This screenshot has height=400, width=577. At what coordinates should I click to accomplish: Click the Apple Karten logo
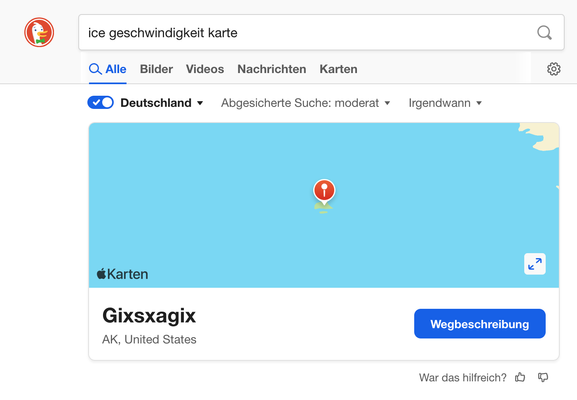122,274
